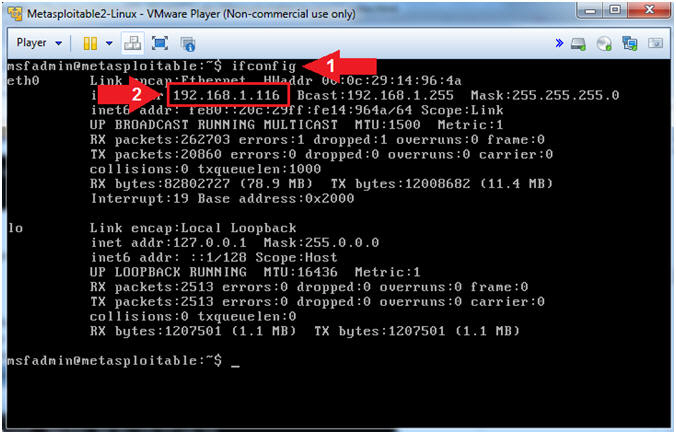Click TX packets:2513 text
This screenshot has width=676, height=434.
click(x=152, y=302)
